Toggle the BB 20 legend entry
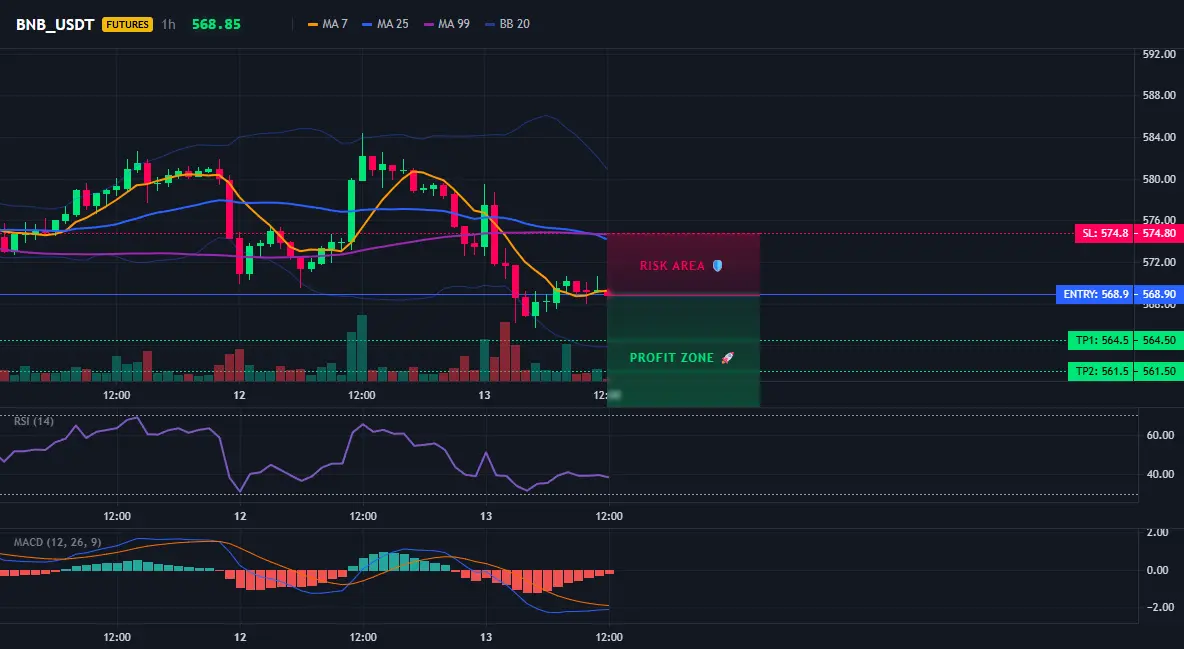The width and height of the screenshot is (1184, 649). coord(507,24)
